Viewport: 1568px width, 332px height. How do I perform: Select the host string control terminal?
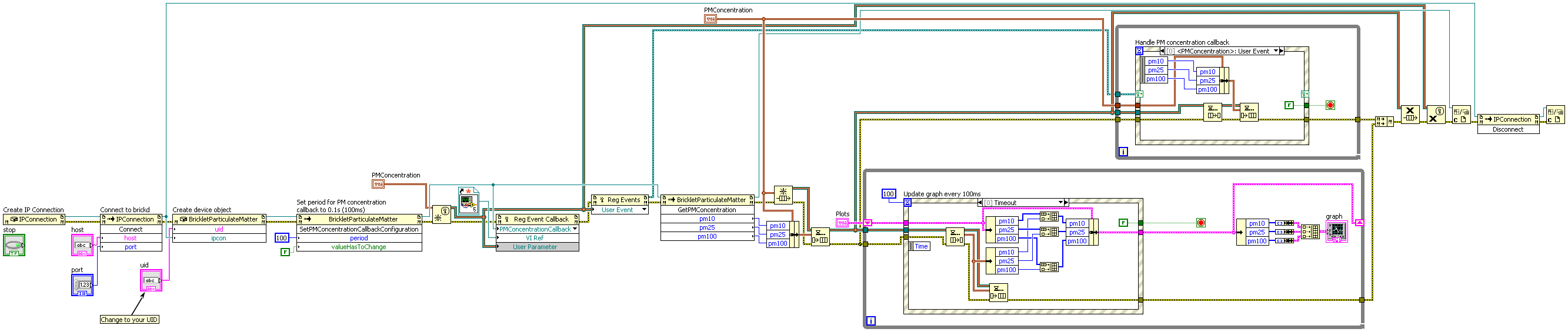click(x=82, y=245)
